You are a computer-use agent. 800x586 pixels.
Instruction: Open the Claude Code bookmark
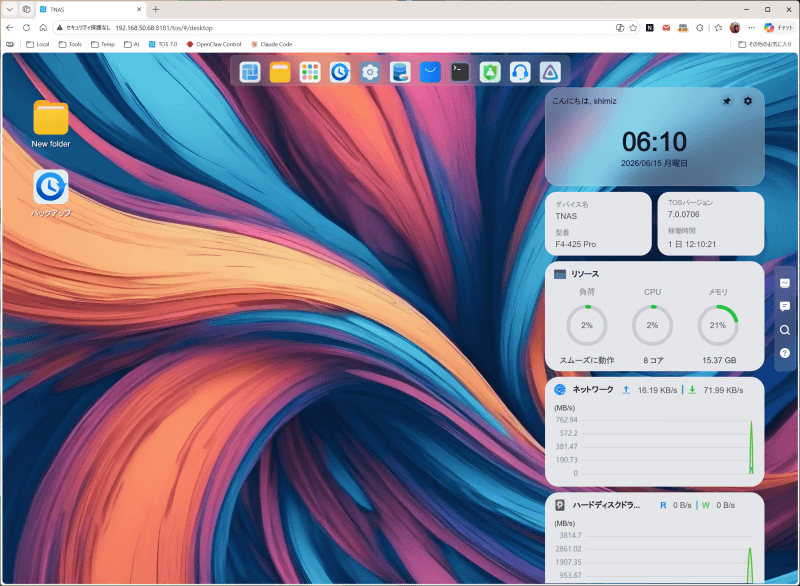[x=271, y=44]
